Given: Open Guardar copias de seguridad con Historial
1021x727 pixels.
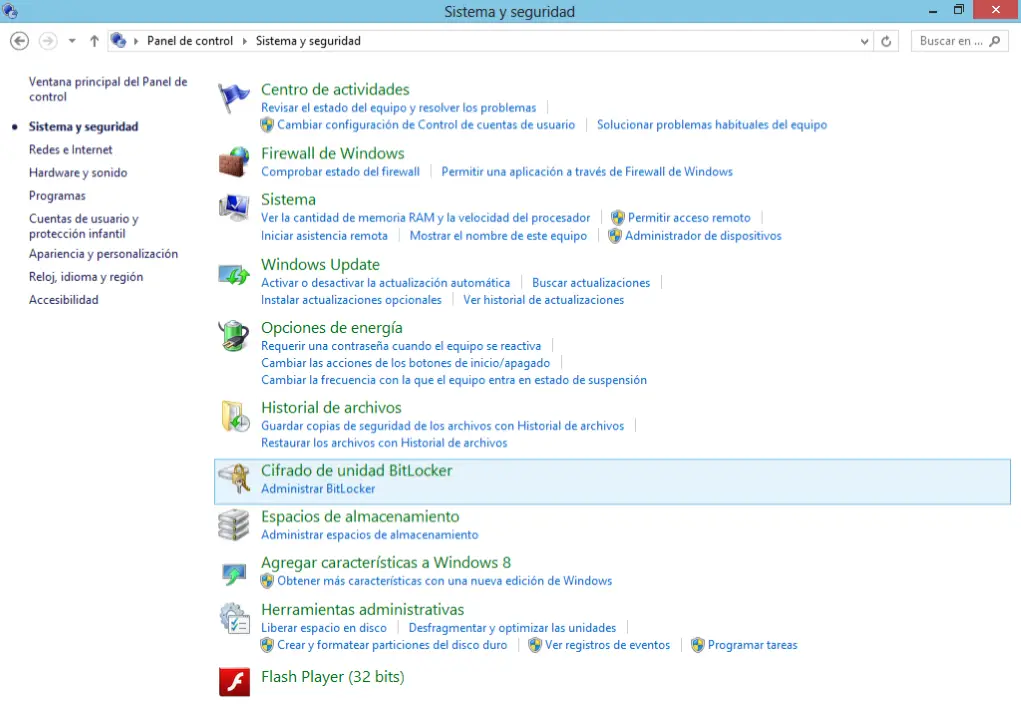Looking at the screenshot, I should tap(443, 426).
